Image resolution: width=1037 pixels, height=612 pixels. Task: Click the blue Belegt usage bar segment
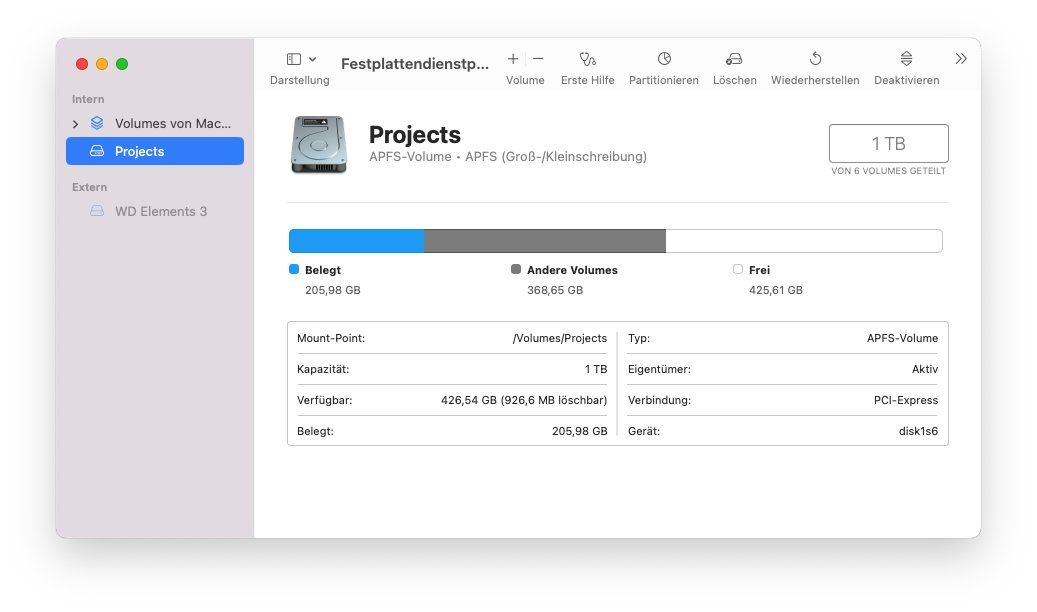point(356,241)
